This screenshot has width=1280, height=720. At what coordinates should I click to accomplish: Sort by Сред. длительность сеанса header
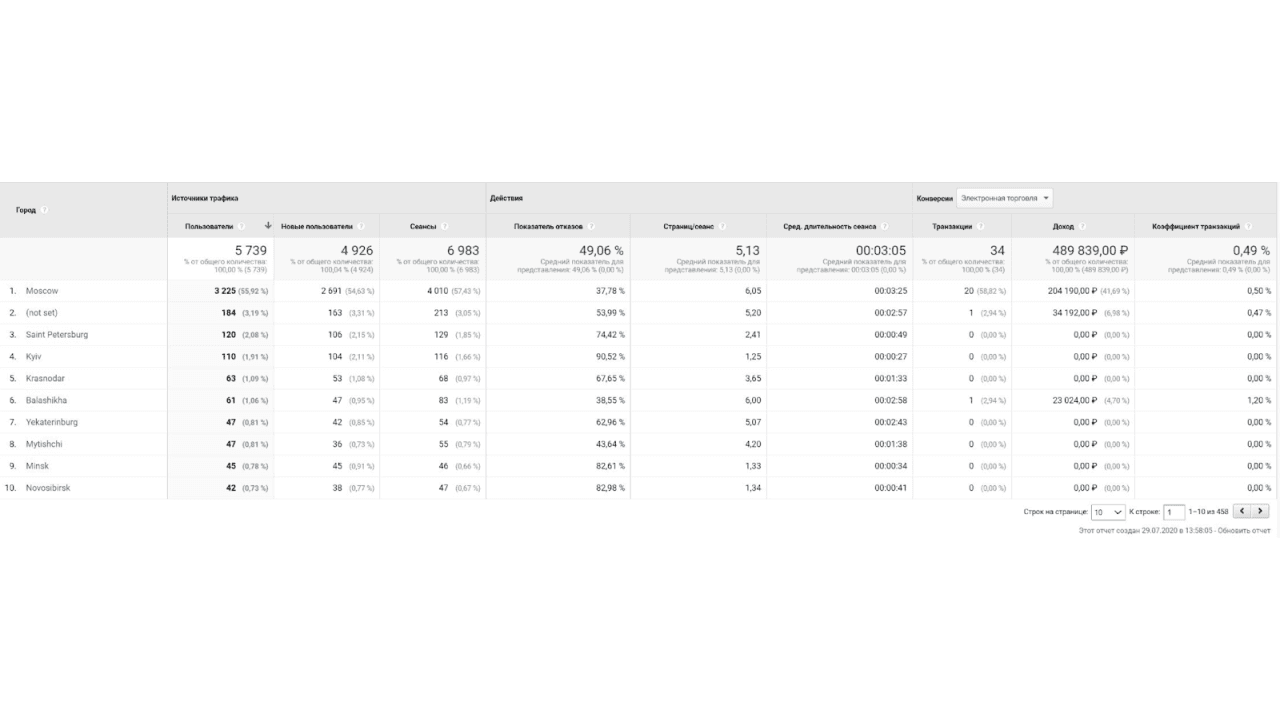(829, 226)
